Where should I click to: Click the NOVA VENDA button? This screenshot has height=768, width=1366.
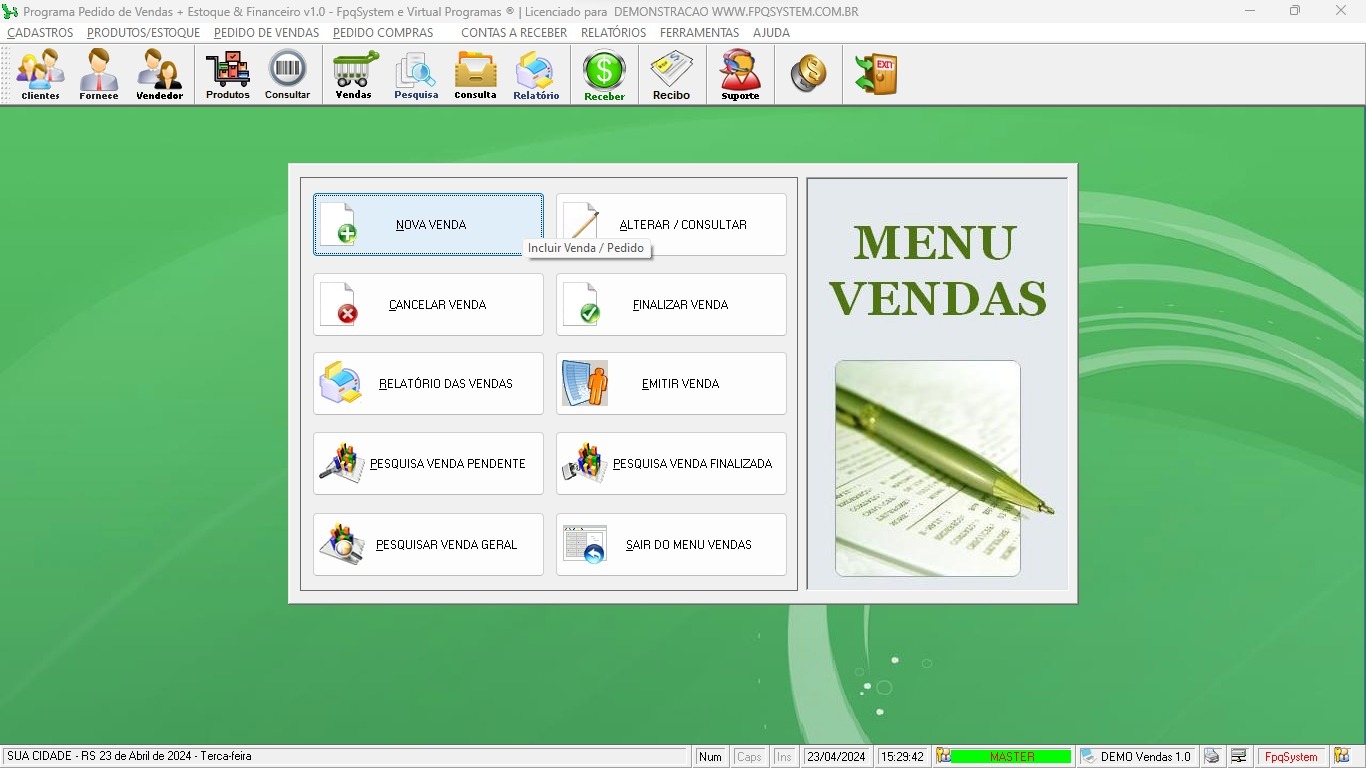coord(428,225)
